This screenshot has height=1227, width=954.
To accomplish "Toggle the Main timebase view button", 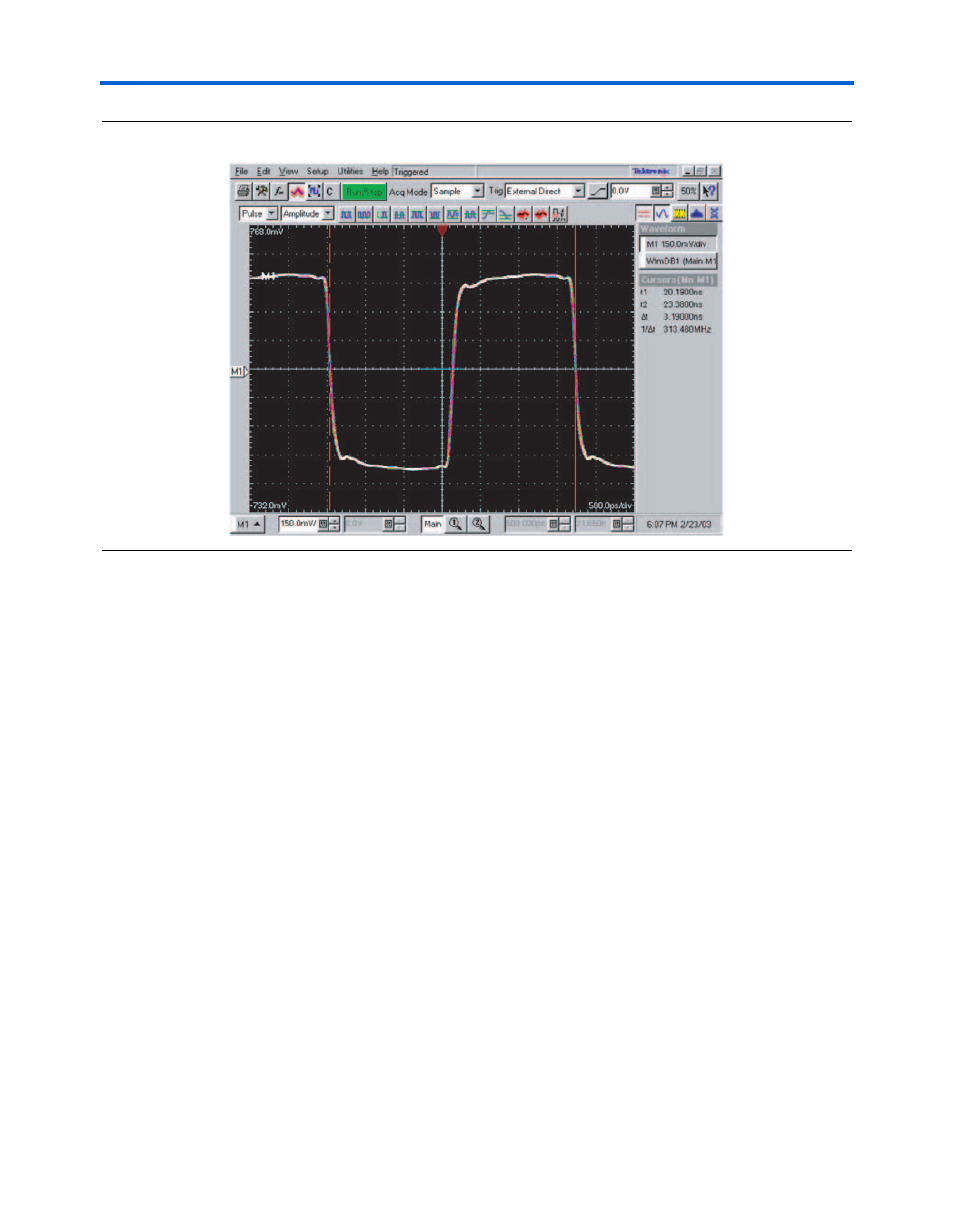I will [x=432, y=523].
